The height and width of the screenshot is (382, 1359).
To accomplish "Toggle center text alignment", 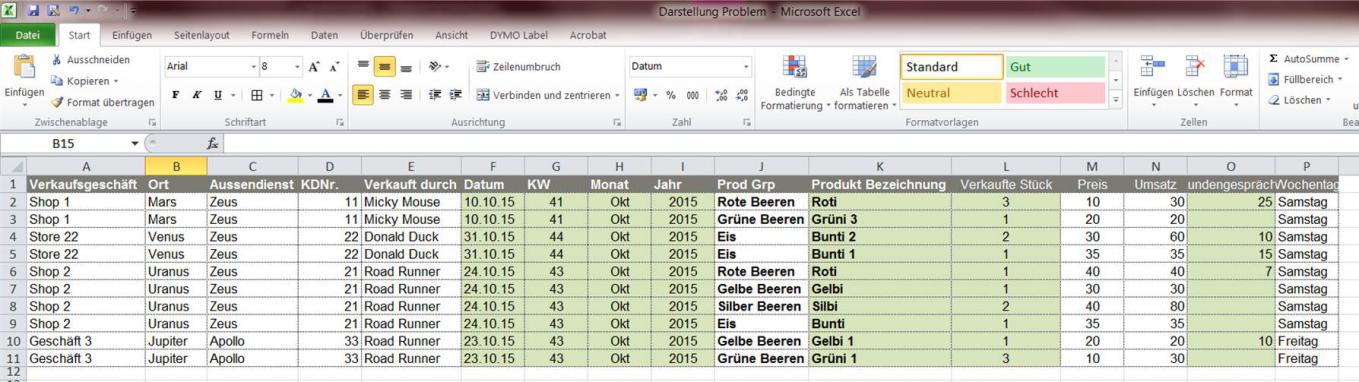I will [385, 95].
